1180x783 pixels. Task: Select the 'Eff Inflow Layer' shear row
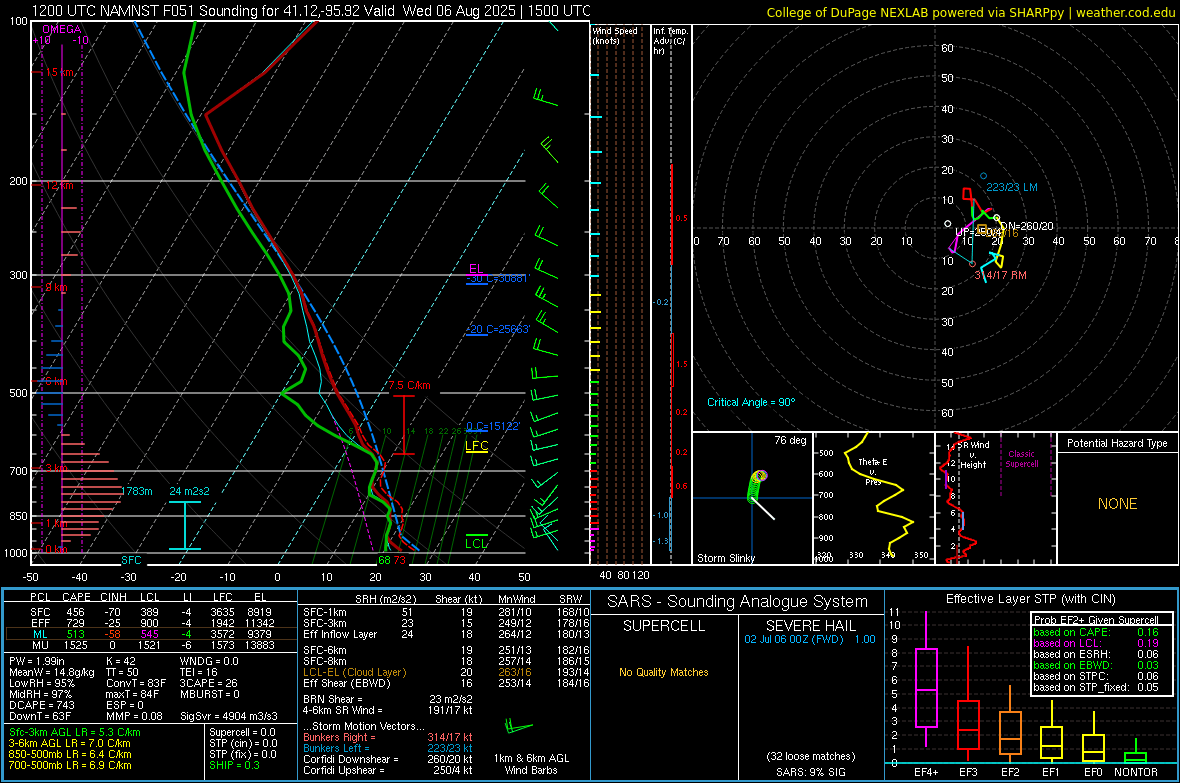pyautogui.click(x=446, y=634)
